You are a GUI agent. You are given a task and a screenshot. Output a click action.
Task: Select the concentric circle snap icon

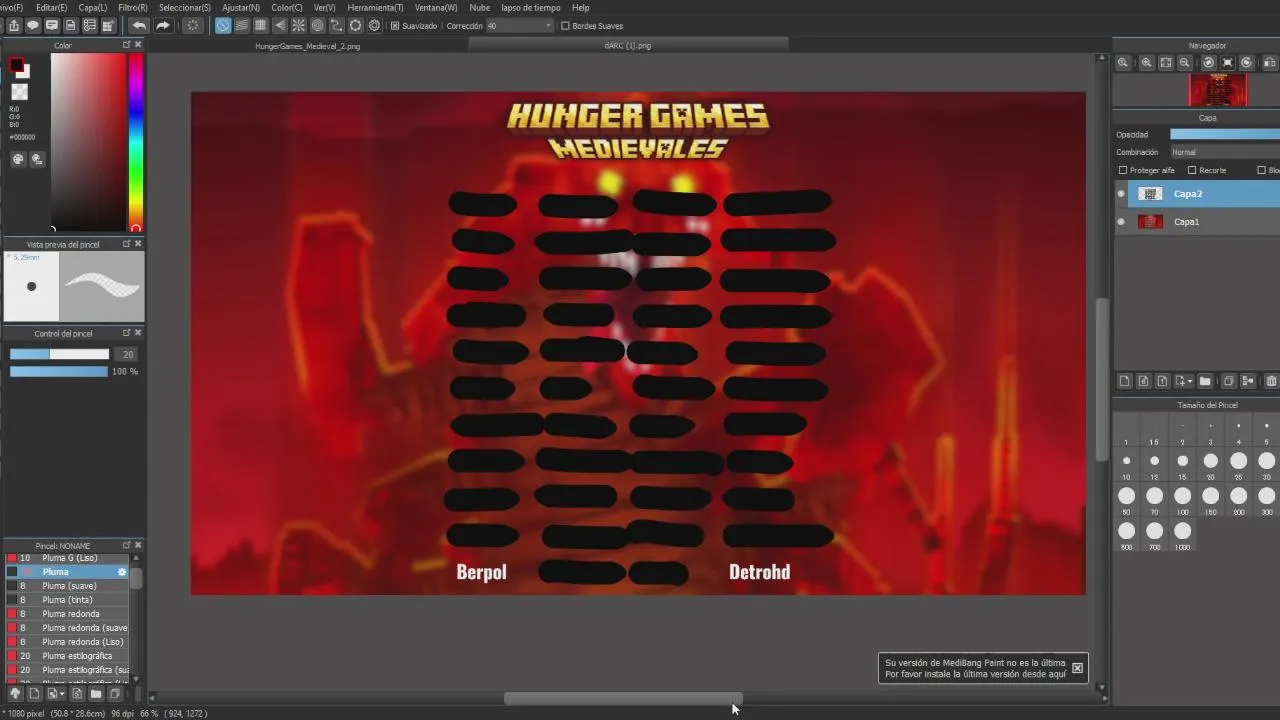click(x=318, y=25)
